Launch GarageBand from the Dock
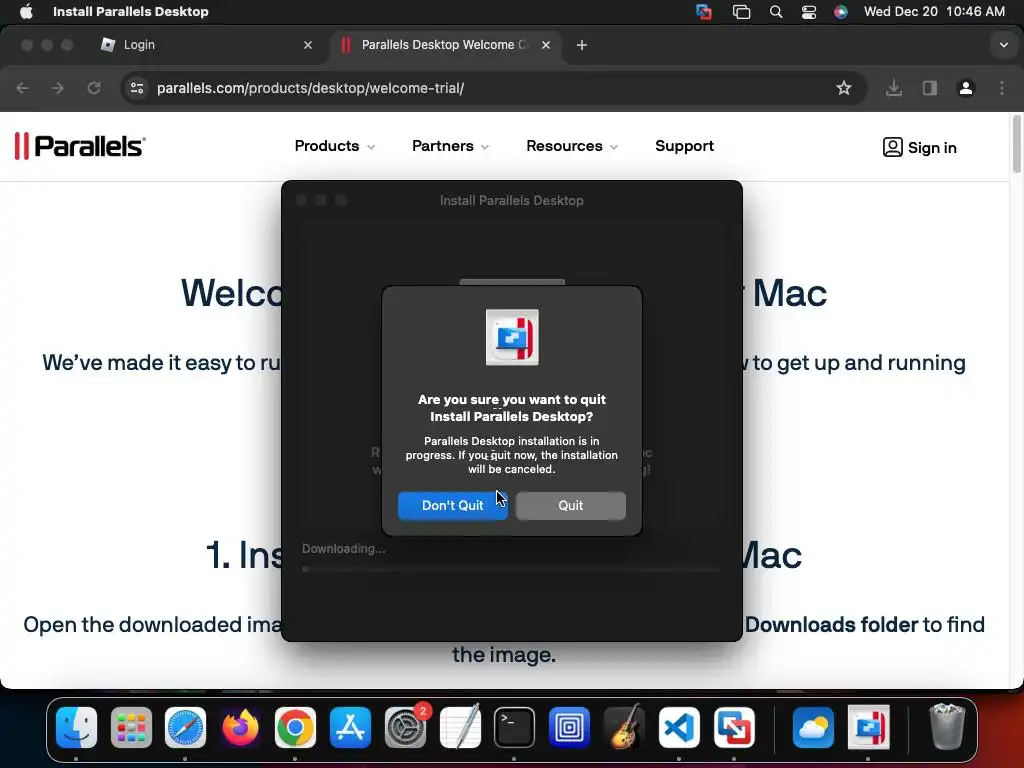The width and height of the screenshot is (1024, 768). 624,728
